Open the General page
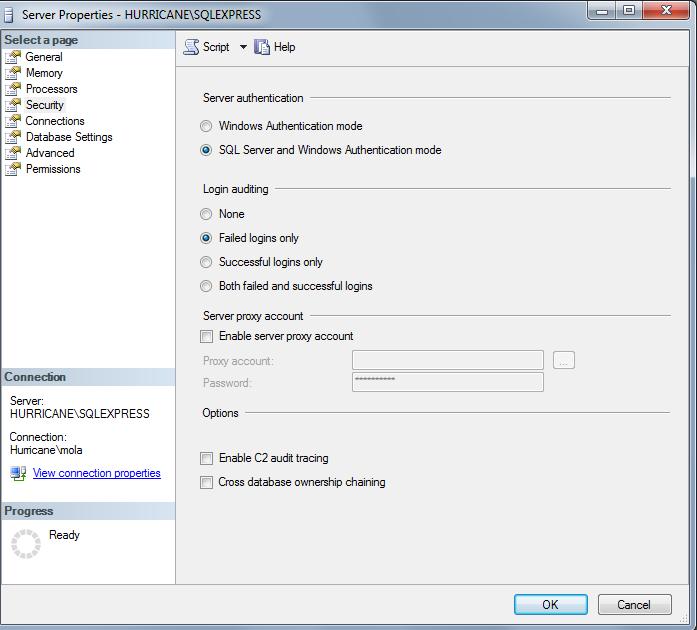 click(44, 57)
